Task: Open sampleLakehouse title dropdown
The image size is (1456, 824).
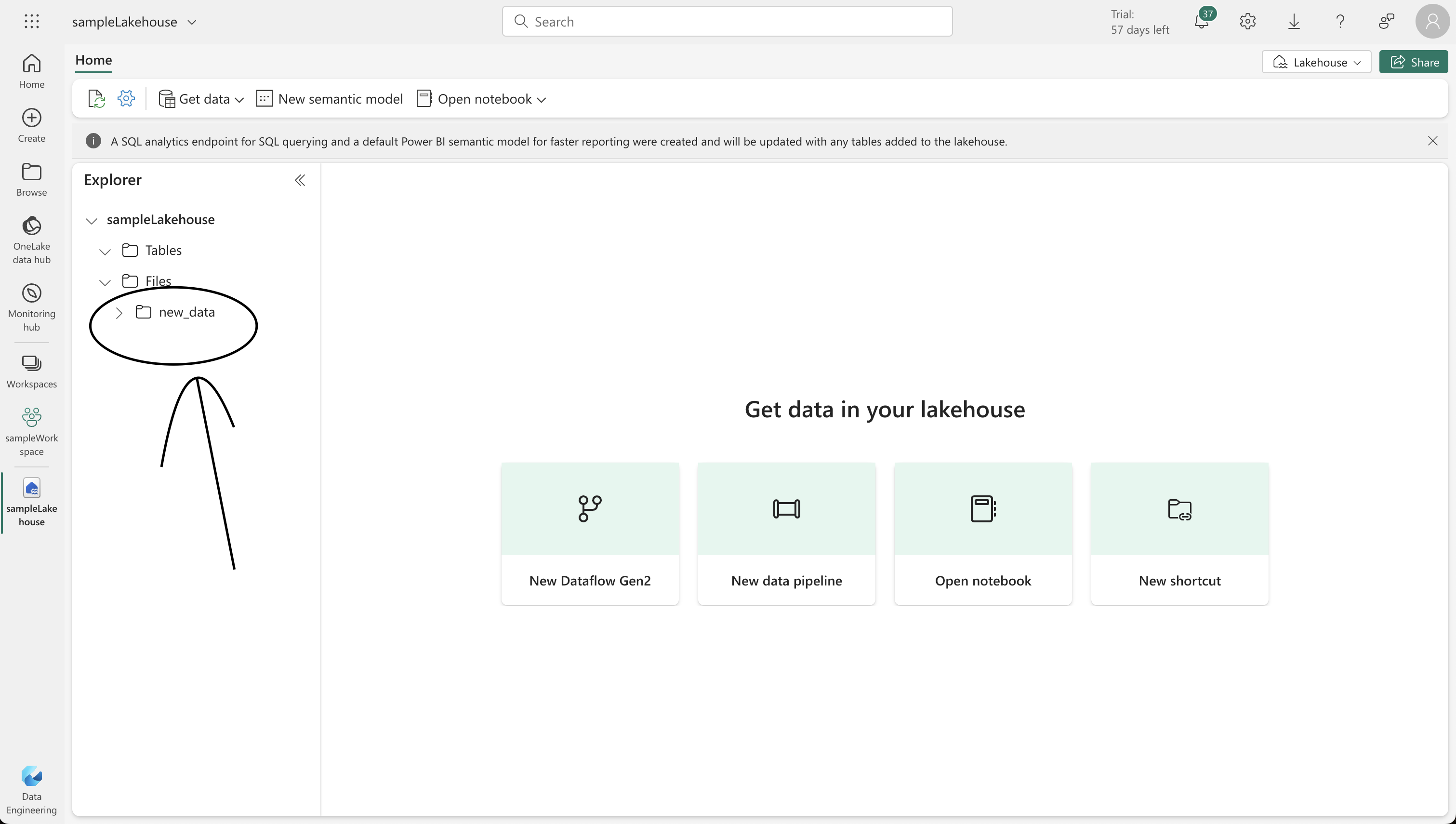Action: (x=192, y=22)
